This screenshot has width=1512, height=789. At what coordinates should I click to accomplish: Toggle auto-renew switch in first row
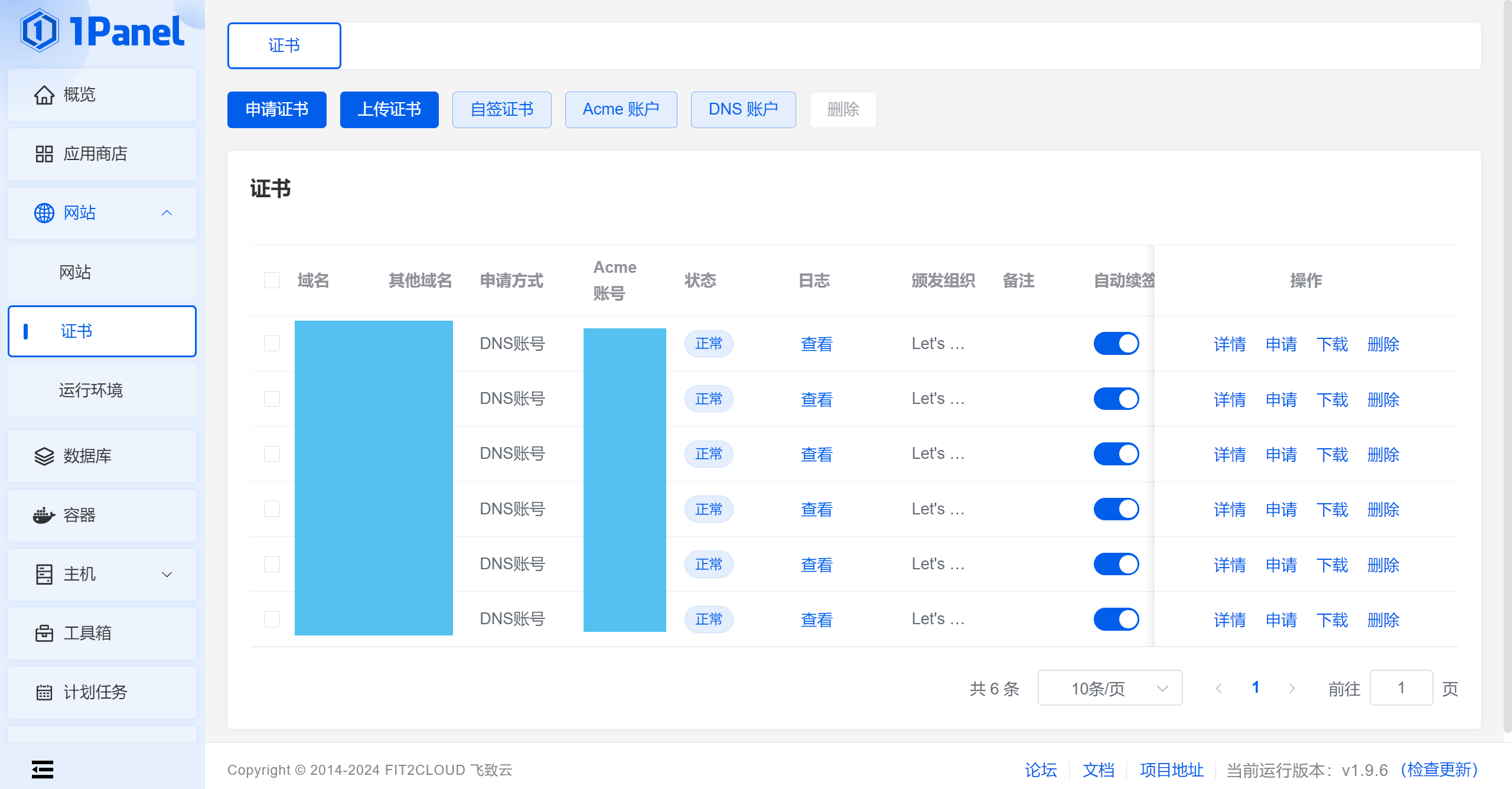[x=1116, y=344]
